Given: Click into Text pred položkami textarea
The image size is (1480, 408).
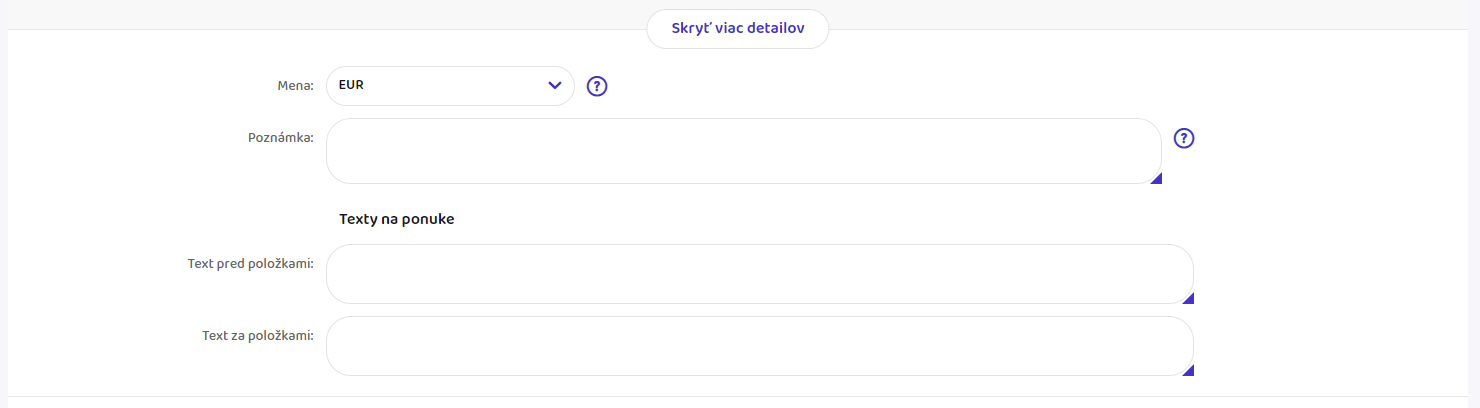Looking at the screenshot, I should click(x=759, y=274).
